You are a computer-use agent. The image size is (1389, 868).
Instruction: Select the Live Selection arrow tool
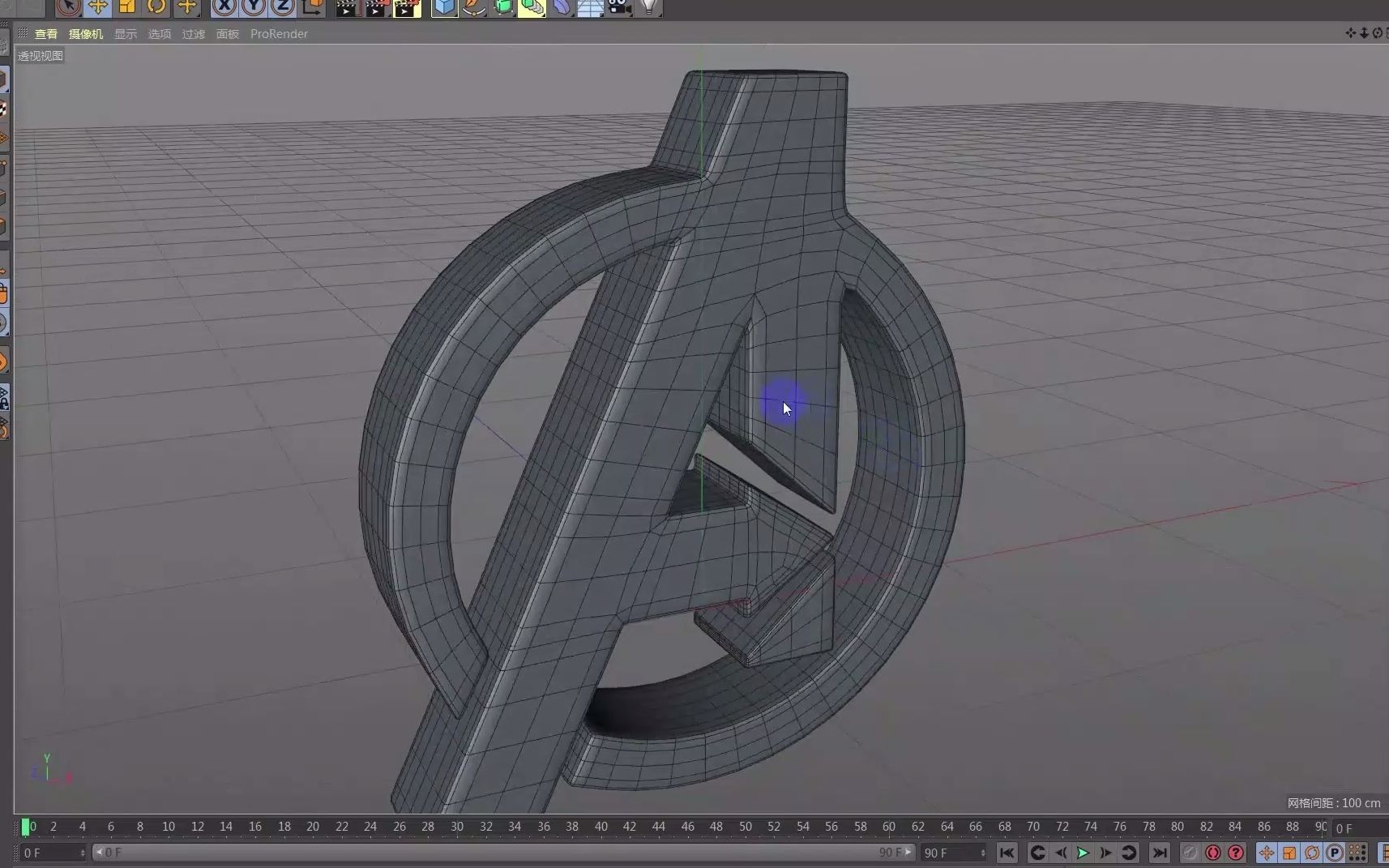69,7
